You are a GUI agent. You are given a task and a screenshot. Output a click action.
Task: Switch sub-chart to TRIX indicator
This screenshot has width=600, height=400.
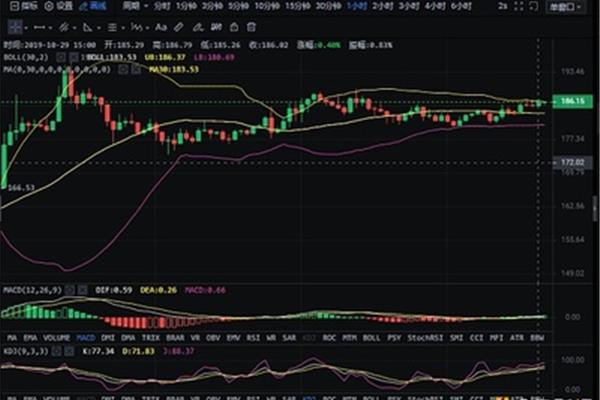point(151,338)
